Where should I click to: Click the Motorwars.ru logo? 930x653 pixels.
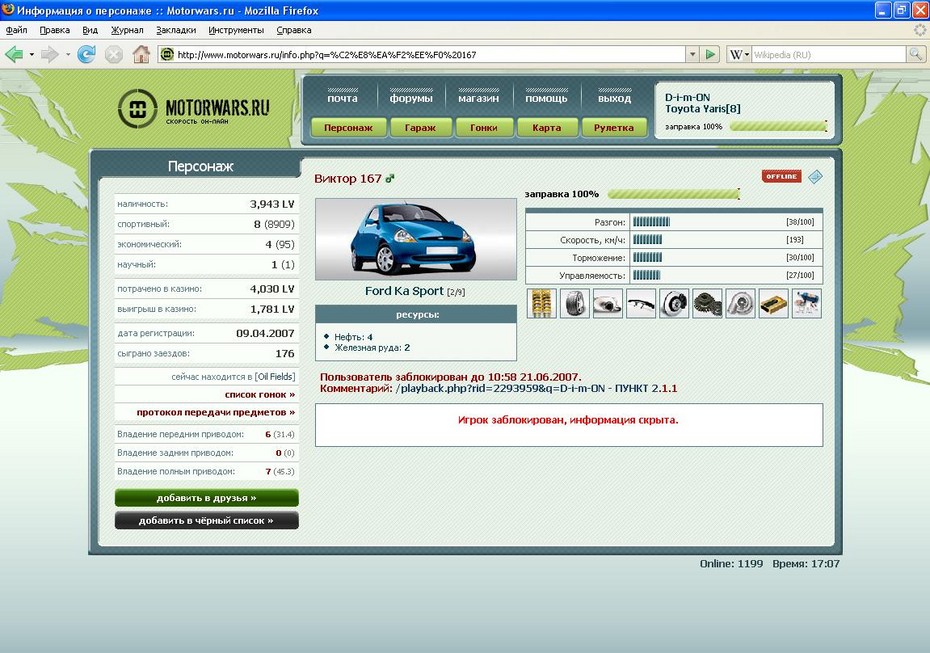point(193,109)
